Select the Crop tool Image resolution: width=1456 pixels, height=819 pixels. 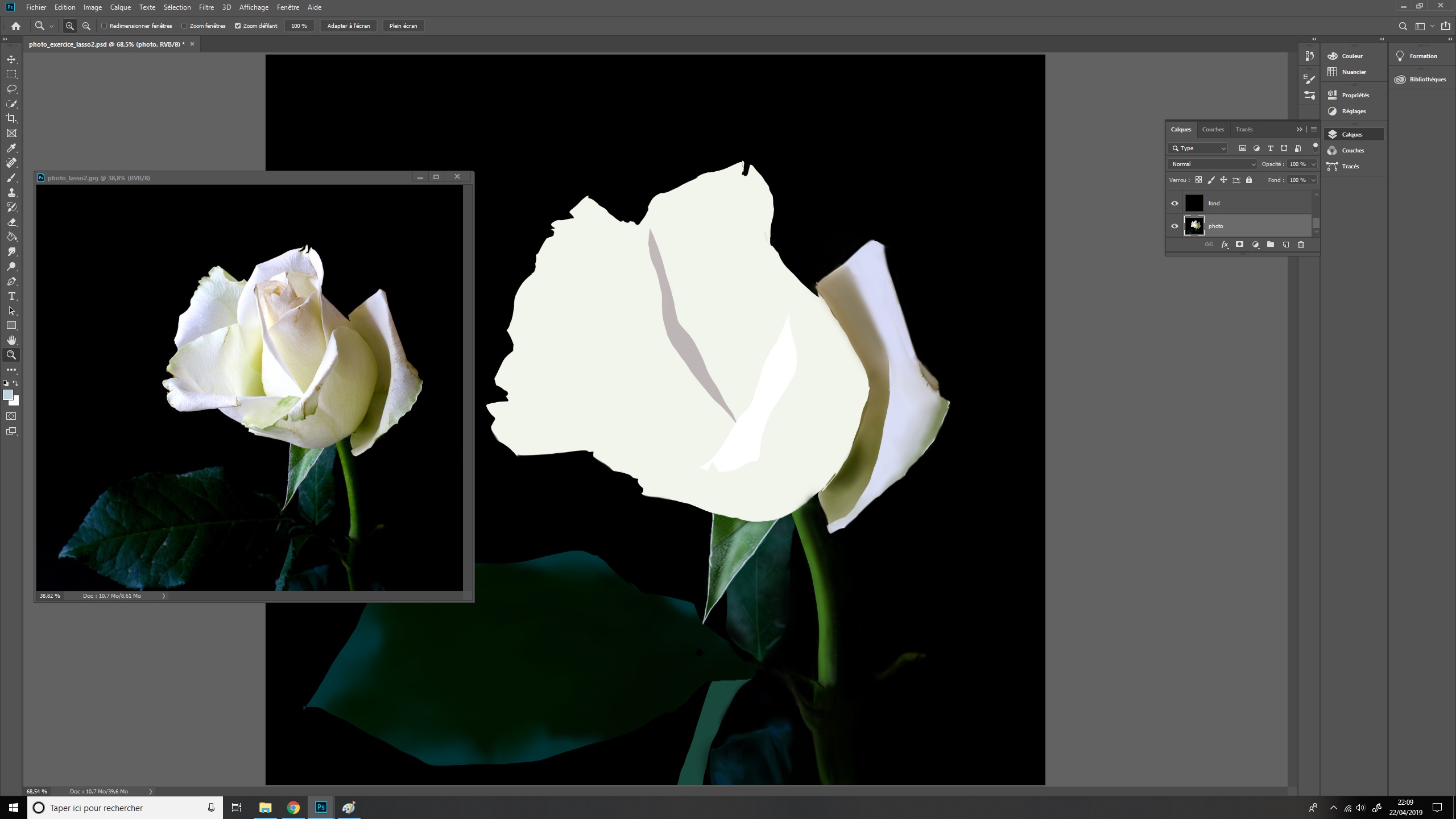[11, 118]
